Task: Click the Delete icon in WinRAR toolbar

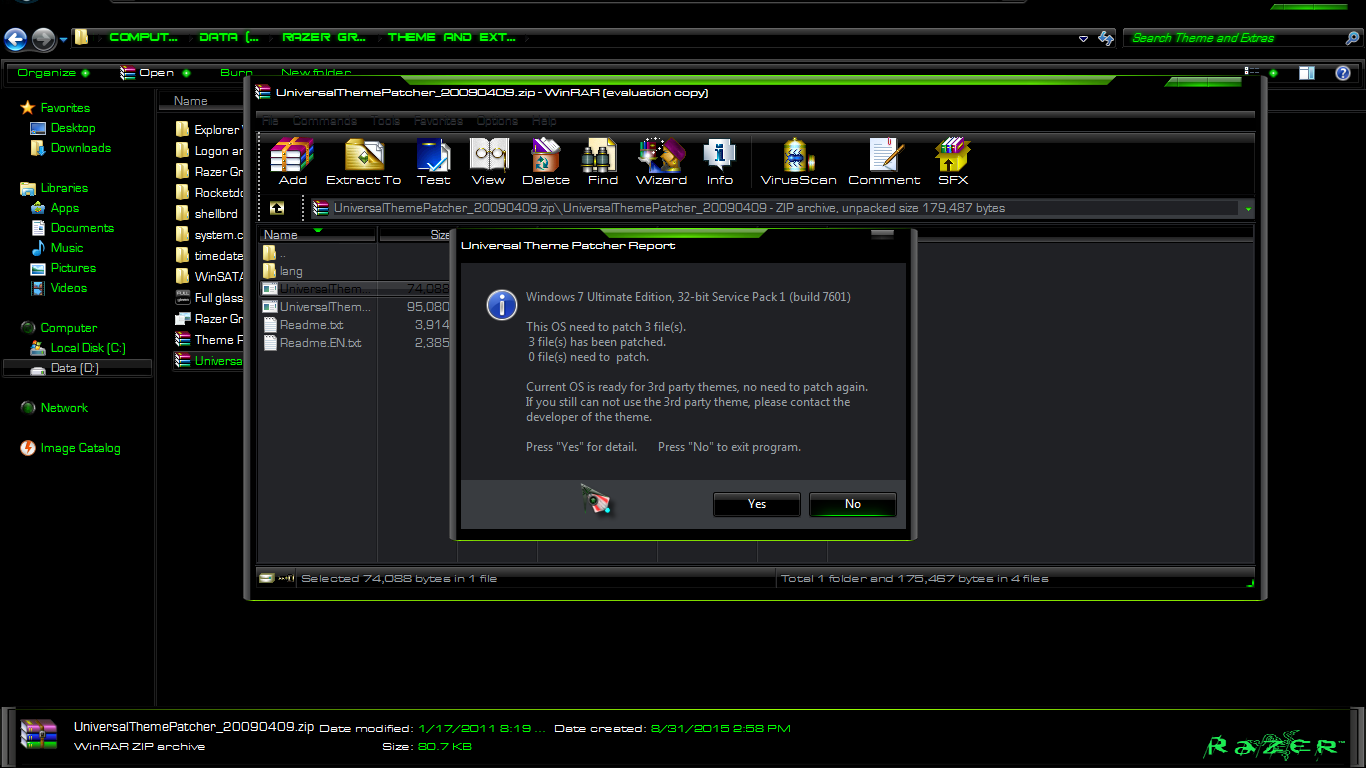Action: pos(546,161)
